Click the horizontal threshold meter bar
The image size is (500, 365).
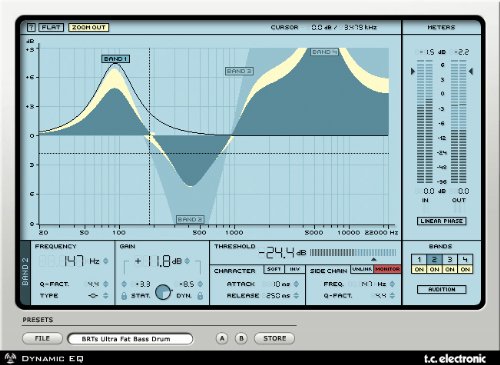[353, 253]
